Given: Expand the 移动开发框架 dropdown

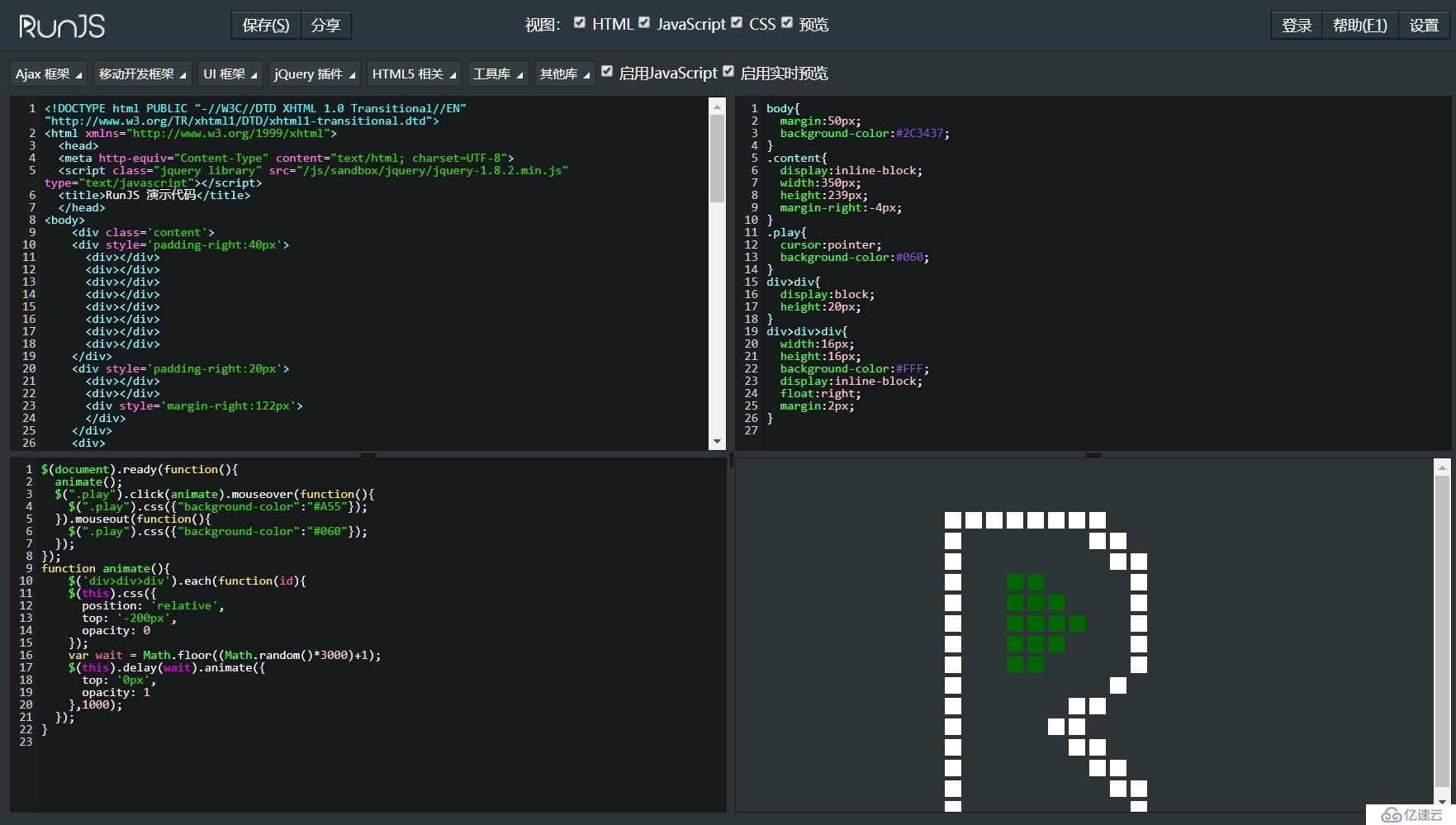Looking at the screenshot, I should [x=142, y=73].
